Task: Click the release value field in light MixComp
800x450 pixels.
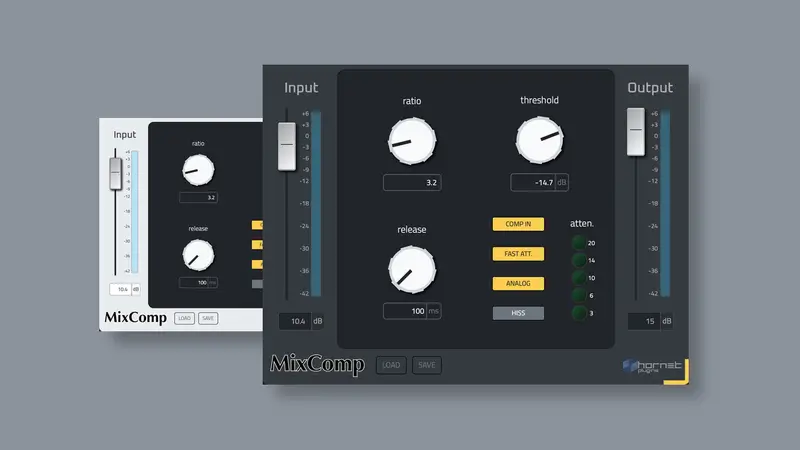Action: [x=198, y=282]
